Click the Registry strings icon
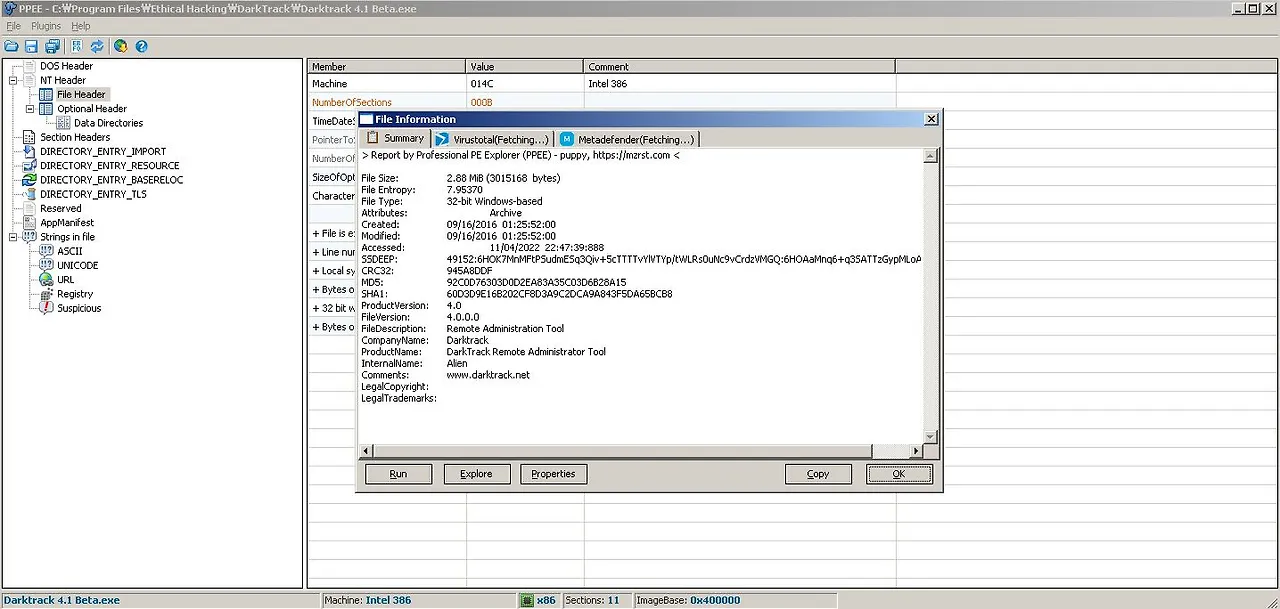The image size is (1280, 609). (46, 294)
